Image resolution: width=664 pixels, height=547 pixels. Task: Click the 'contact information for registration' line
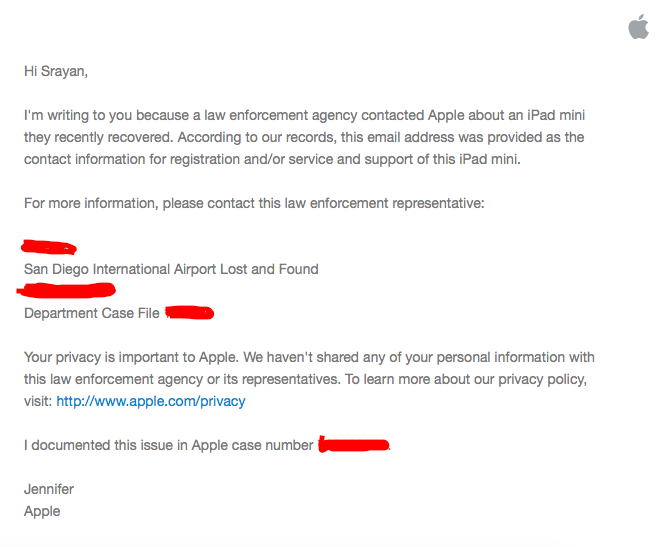(x=272, y=159)
